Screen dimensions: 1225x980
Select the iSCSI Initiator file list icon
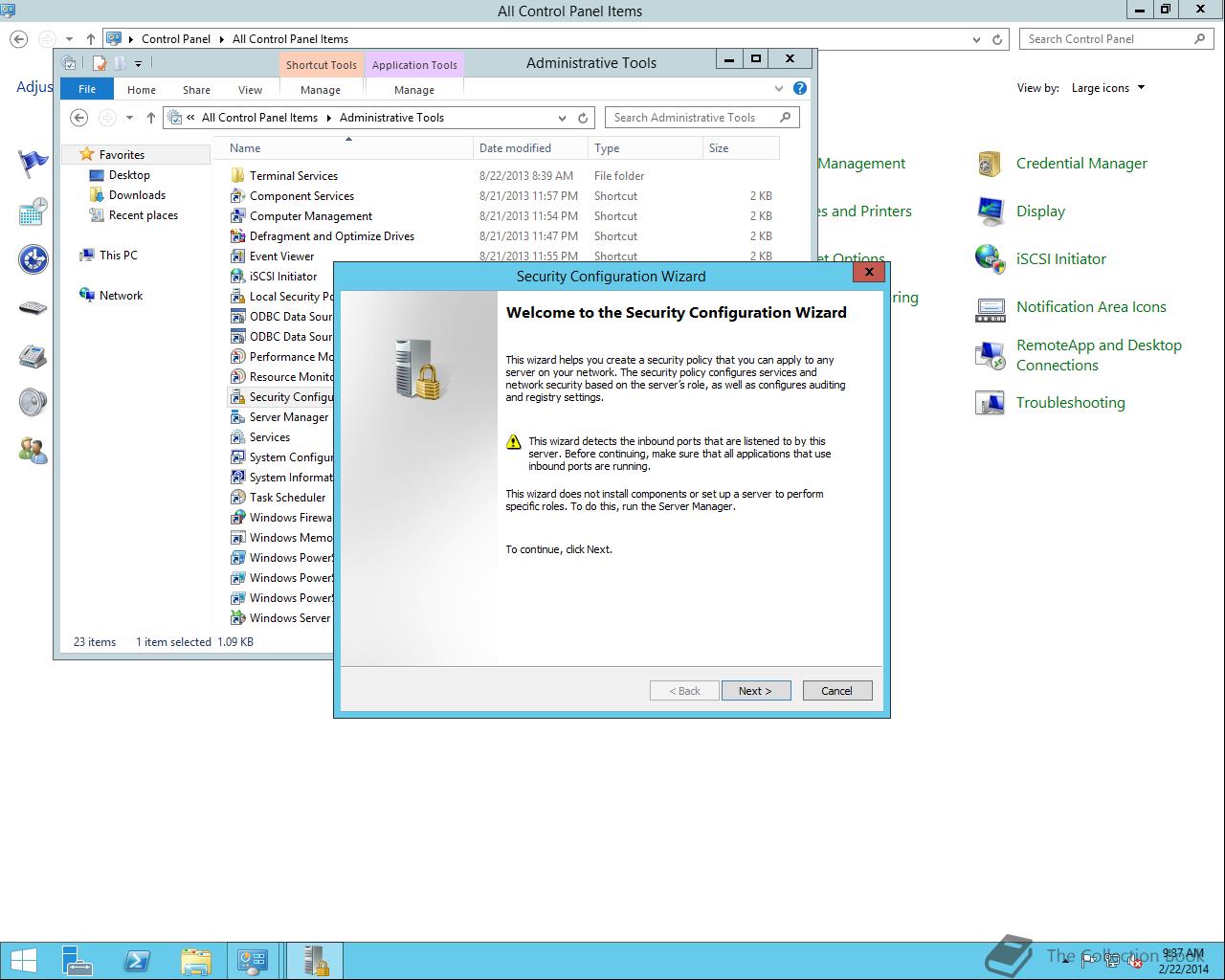coord(238,277)
